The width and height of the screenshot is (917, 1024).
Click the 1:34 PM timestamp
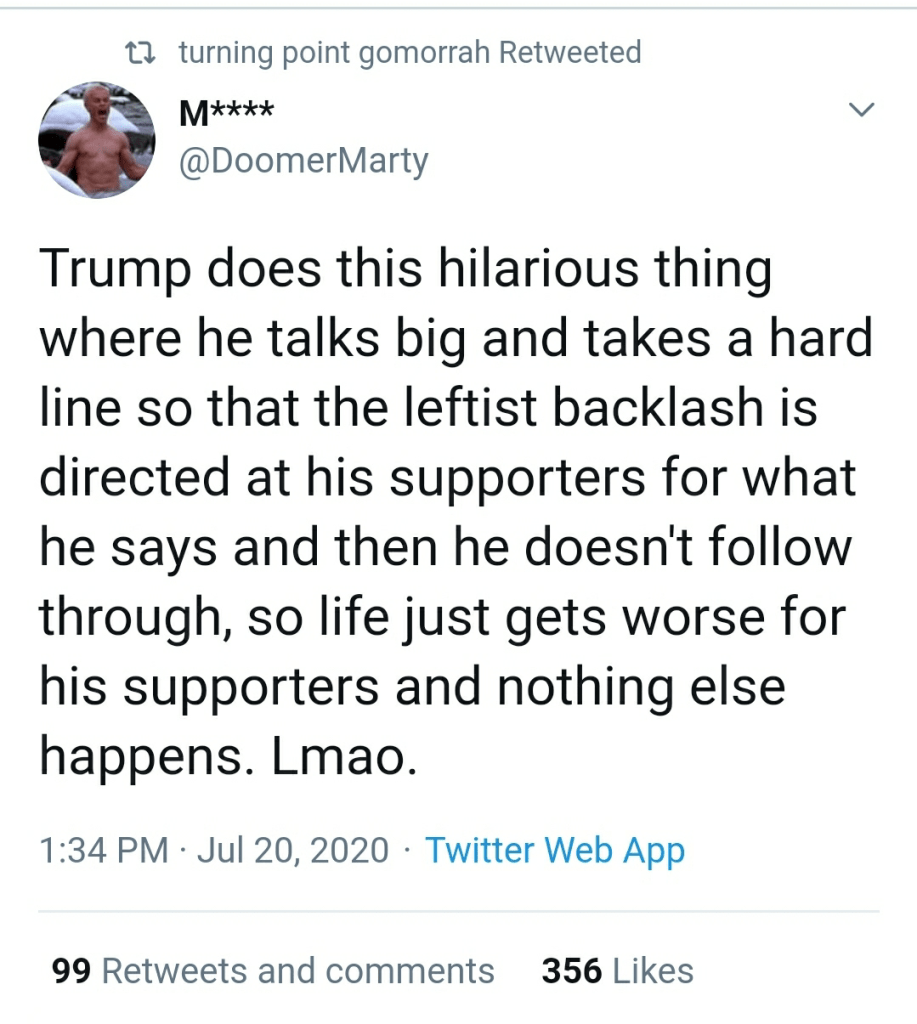(x=103, y=850)
